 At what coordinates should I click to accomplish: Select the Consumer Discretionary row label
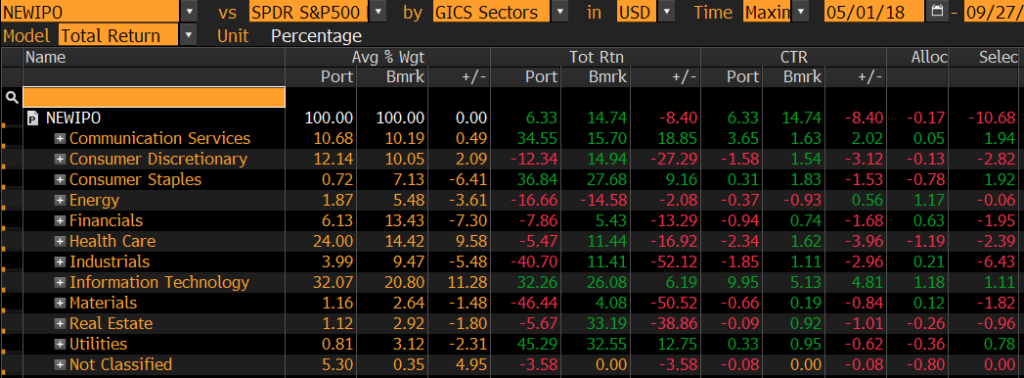[158, 159]
